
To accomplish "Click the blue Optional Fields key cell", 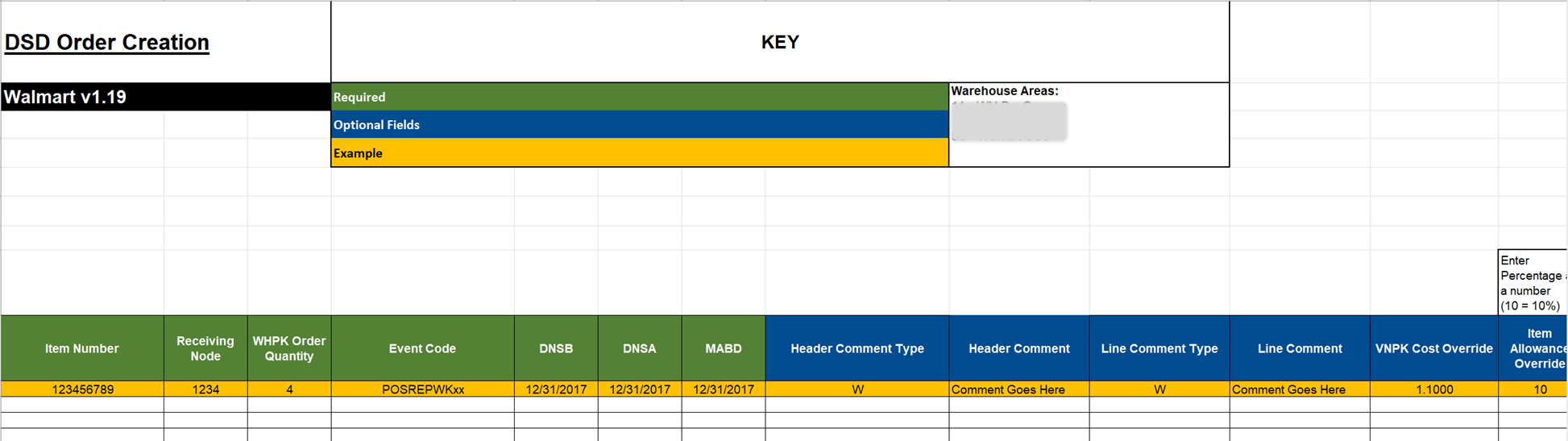I will (639, 125).
